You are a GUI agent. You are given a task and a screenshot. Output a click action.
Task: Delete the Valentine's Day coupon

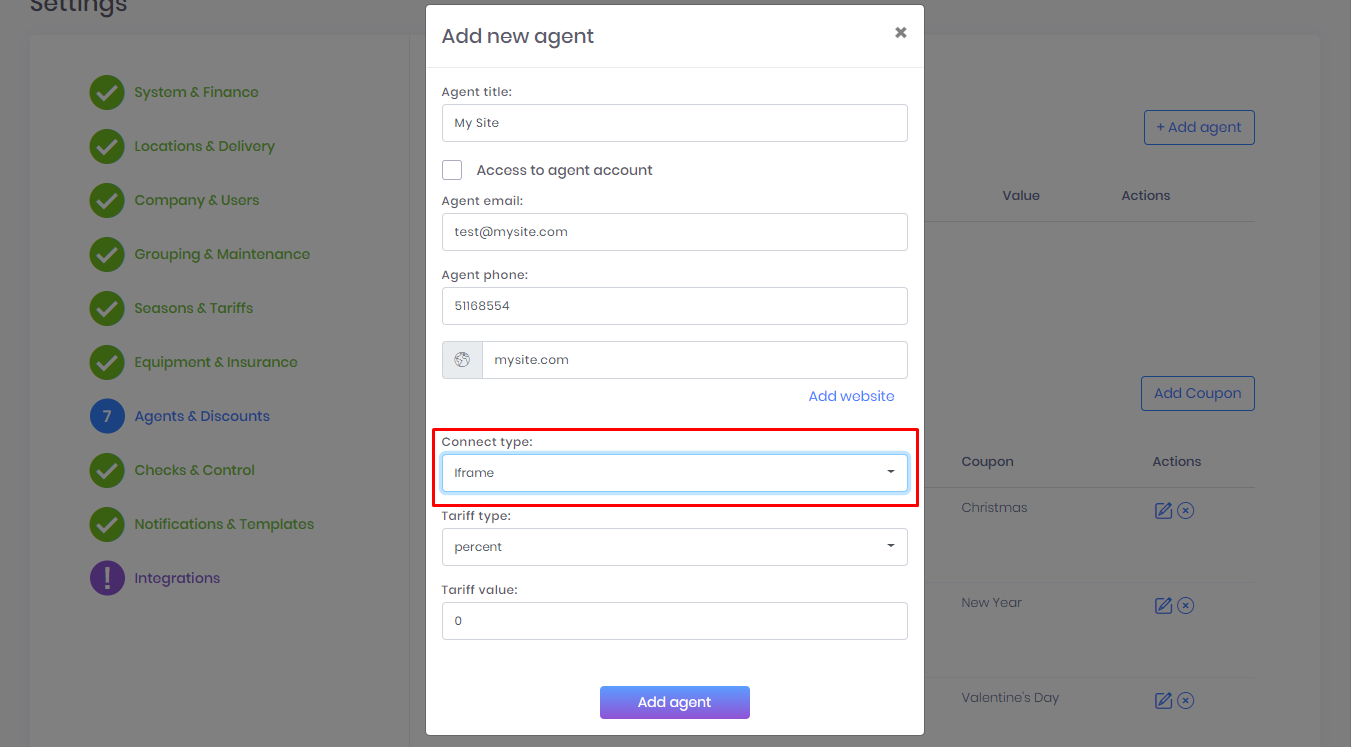(x=1186, y=700)
